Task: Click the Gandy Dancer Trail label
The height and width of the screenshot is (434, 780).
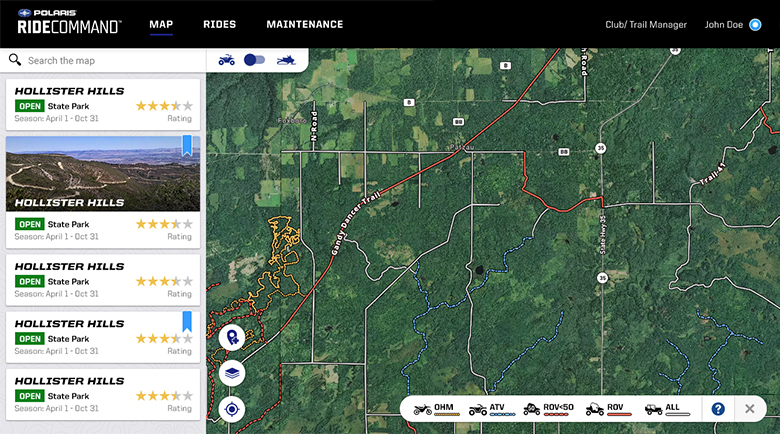Action: [355, 223]
